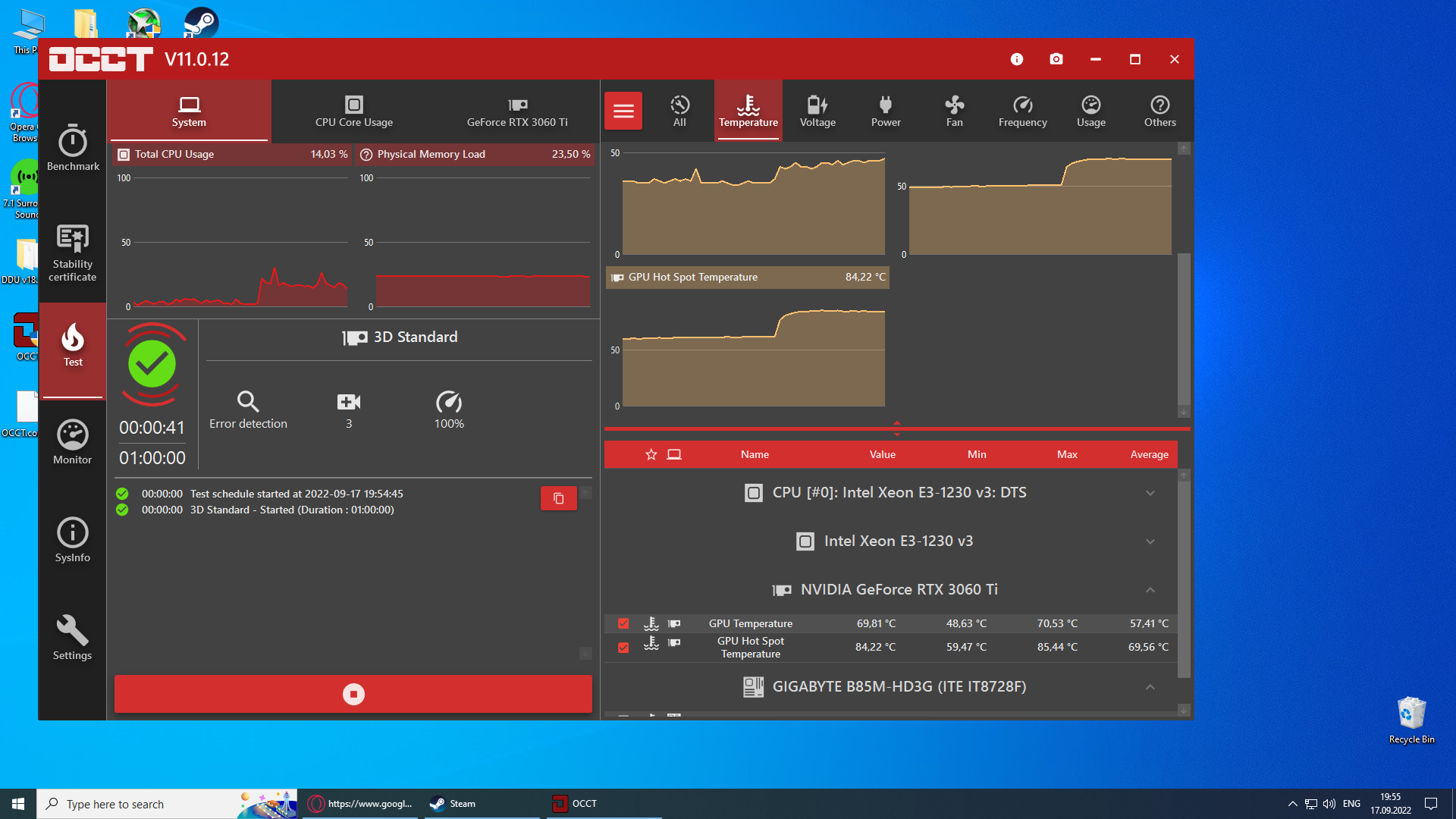Collapse NVIDIA GeForce RTX 3060 Ti group
This screenshot has width=1456, height=819.
pyautogui.click(x=1150, y=590)
